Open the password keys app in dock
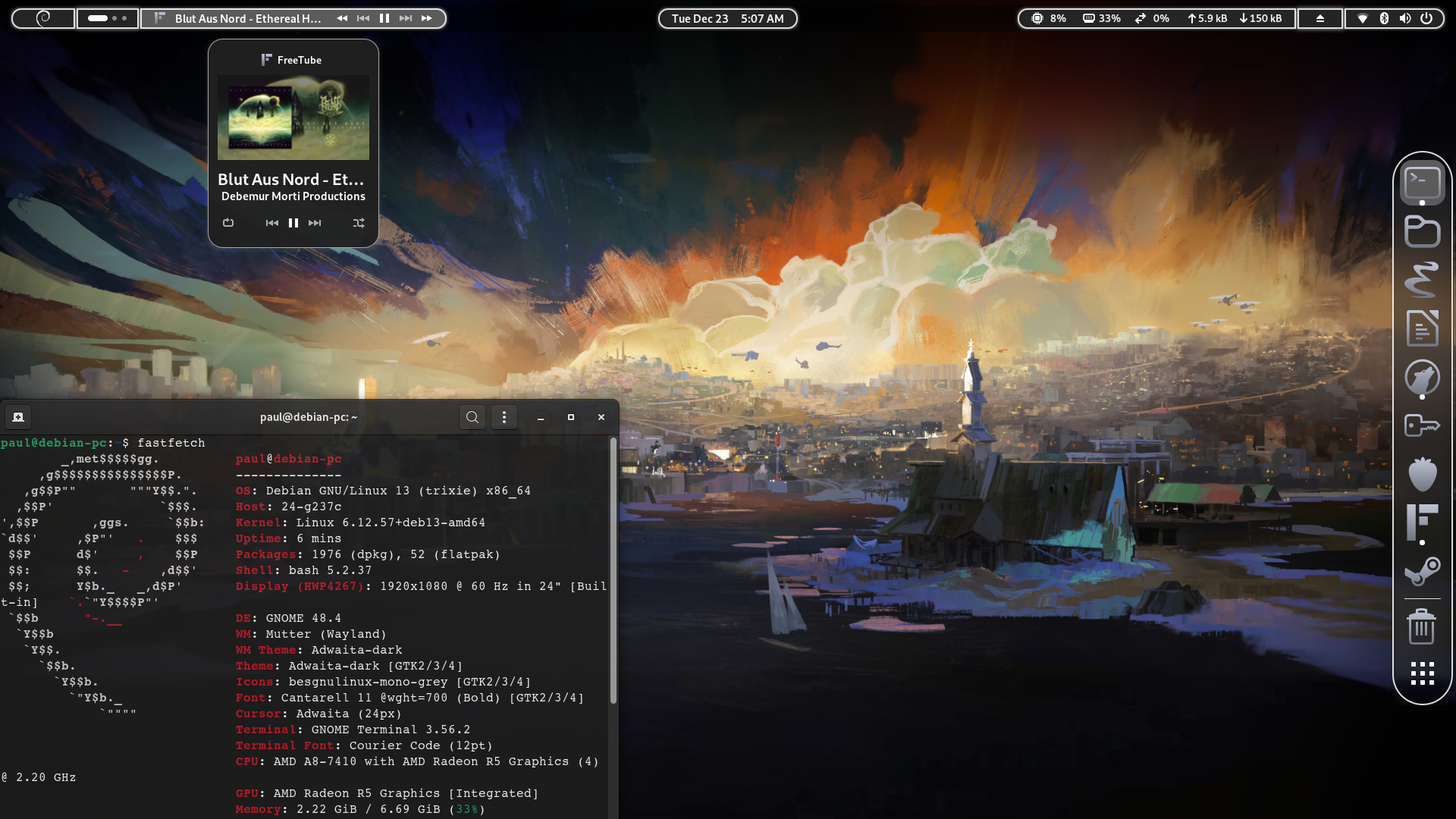 1422,425
